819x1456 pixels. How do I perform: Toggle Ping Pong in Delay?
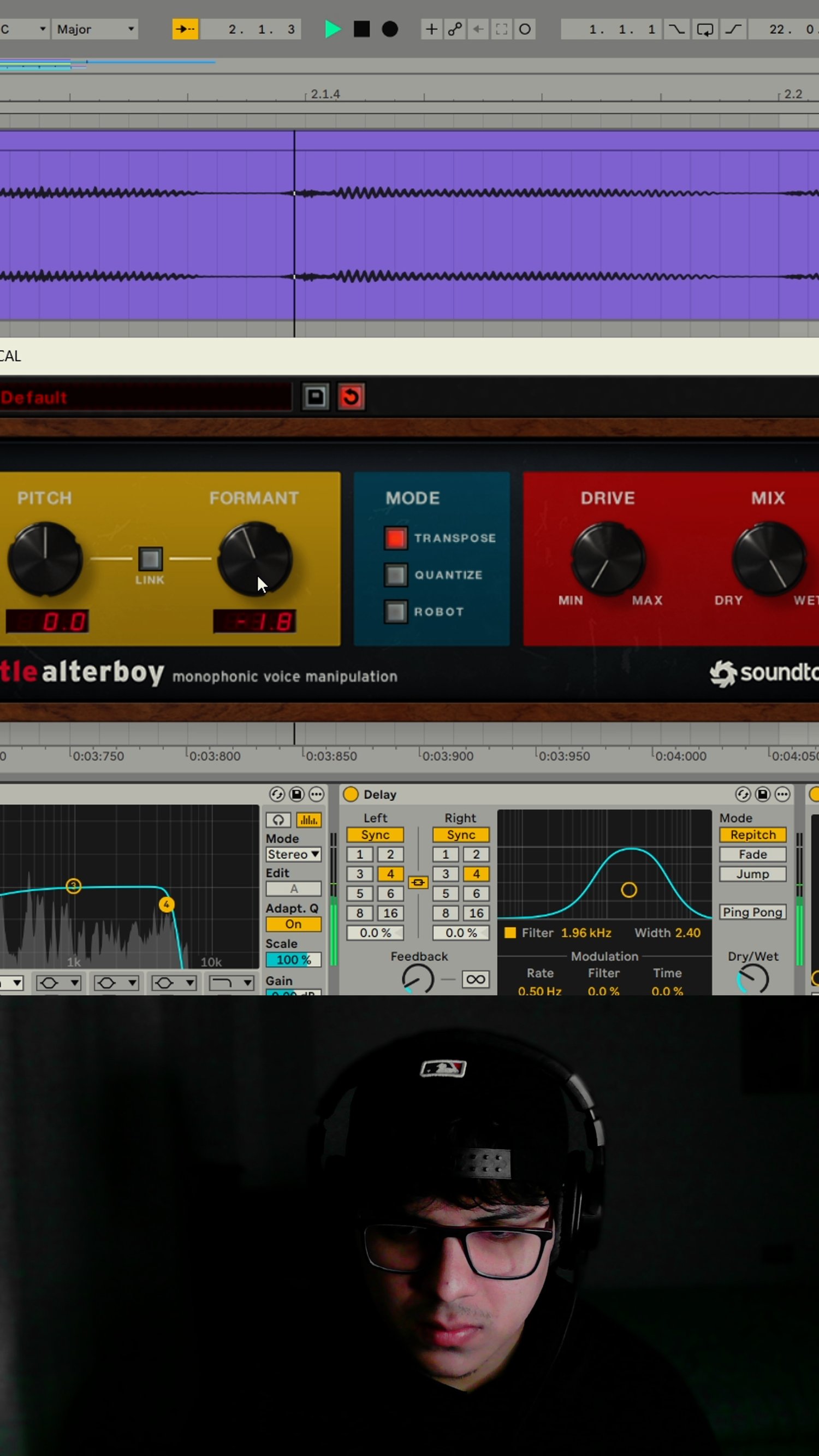click(753, 912)
